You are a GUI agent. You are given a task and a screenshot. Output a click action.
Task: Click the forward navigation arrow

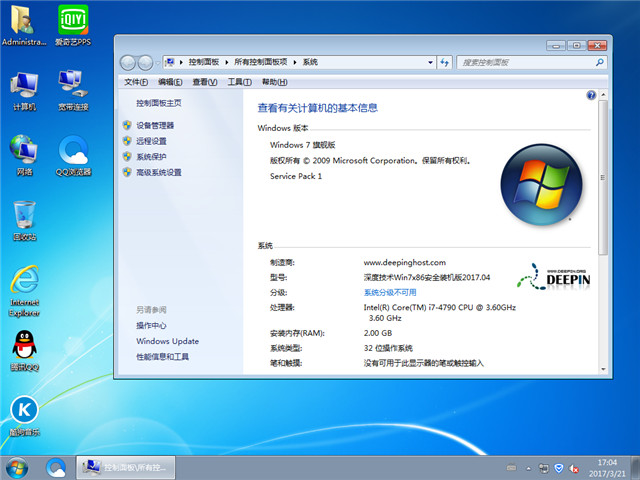click(x=145, y=63)
